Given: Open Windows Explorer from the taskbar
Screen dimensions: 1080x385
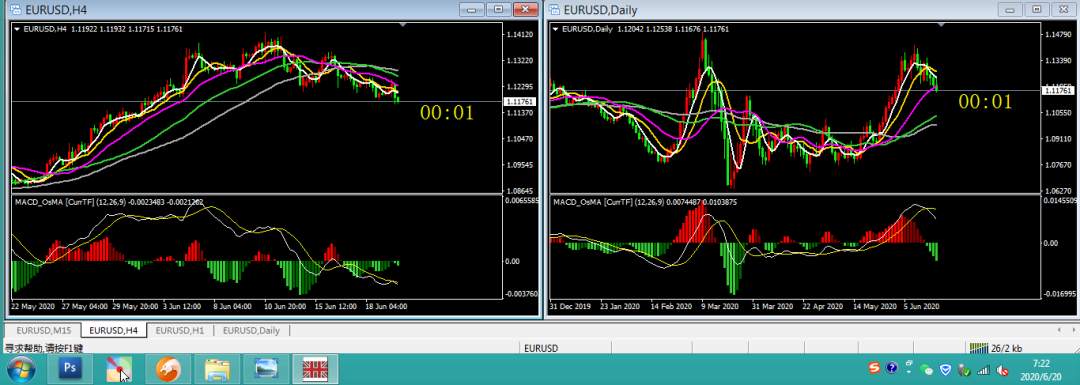Looking at the screenshot, I should coord(218,369).
